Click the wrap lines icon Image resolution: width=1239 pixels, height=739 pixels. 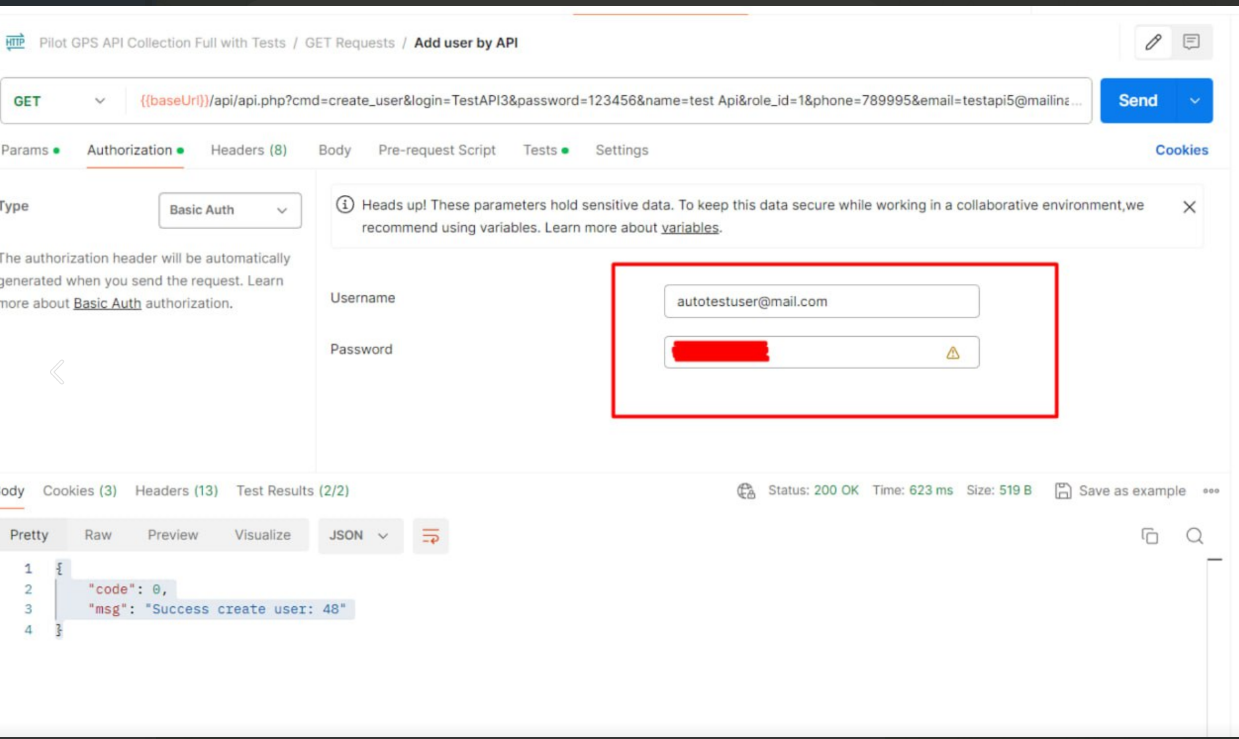click(x=431, y=536)
